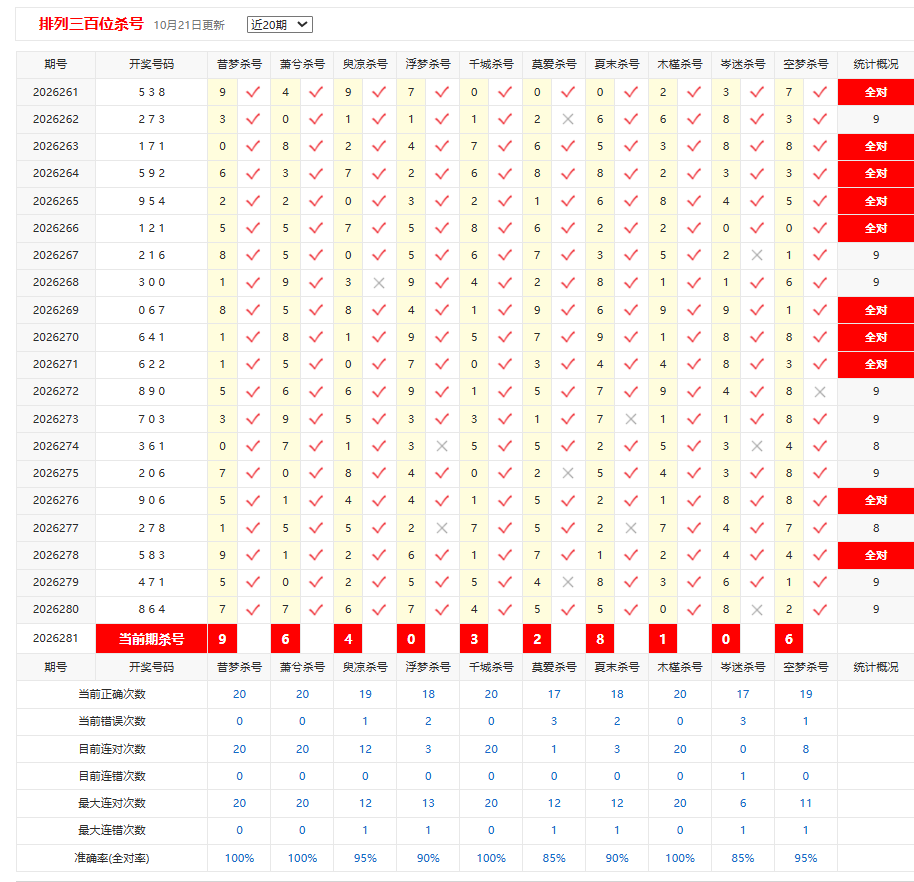Click the period number 2026281

[55, 638]
